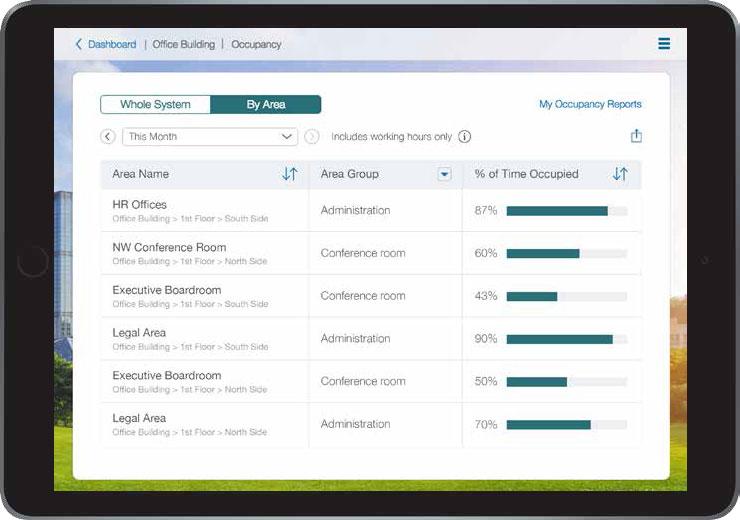Click the info icon beside working hours
The height and width of the screenshot is (520, 740).
coord(465,137)
